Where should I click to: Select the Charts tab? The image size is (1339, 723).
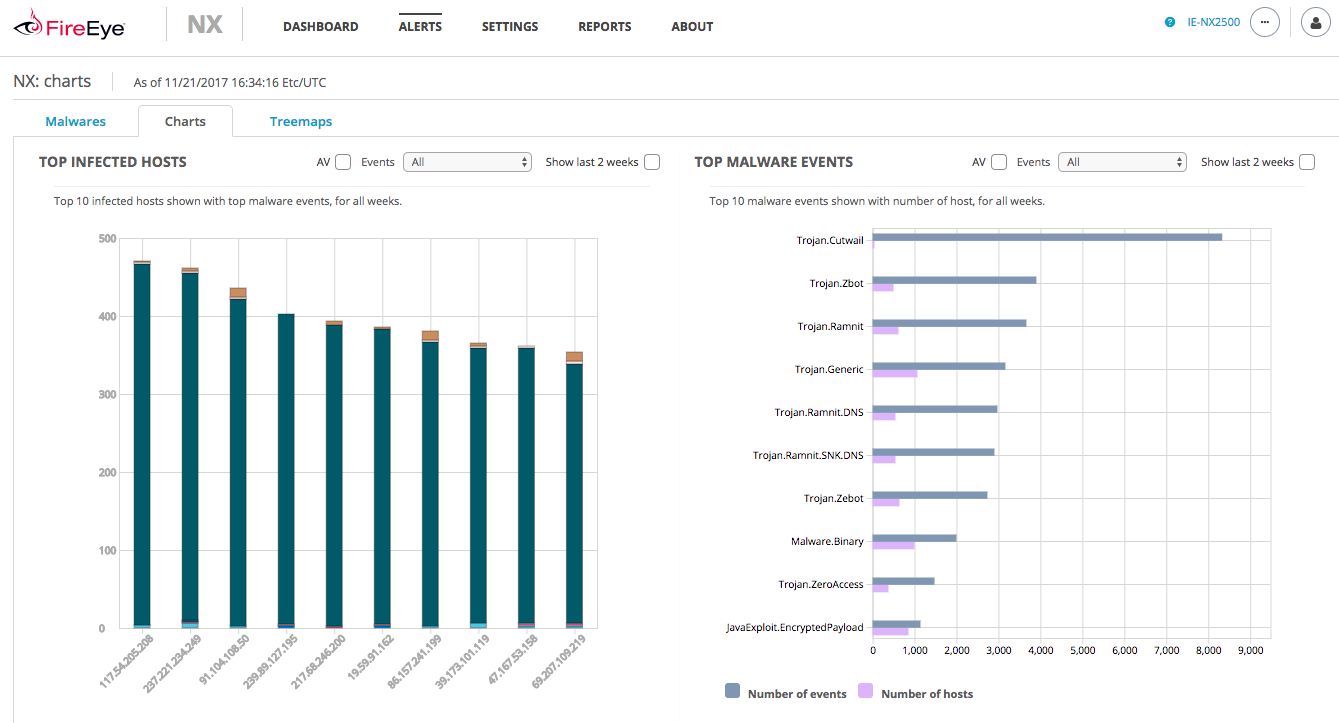185,121
